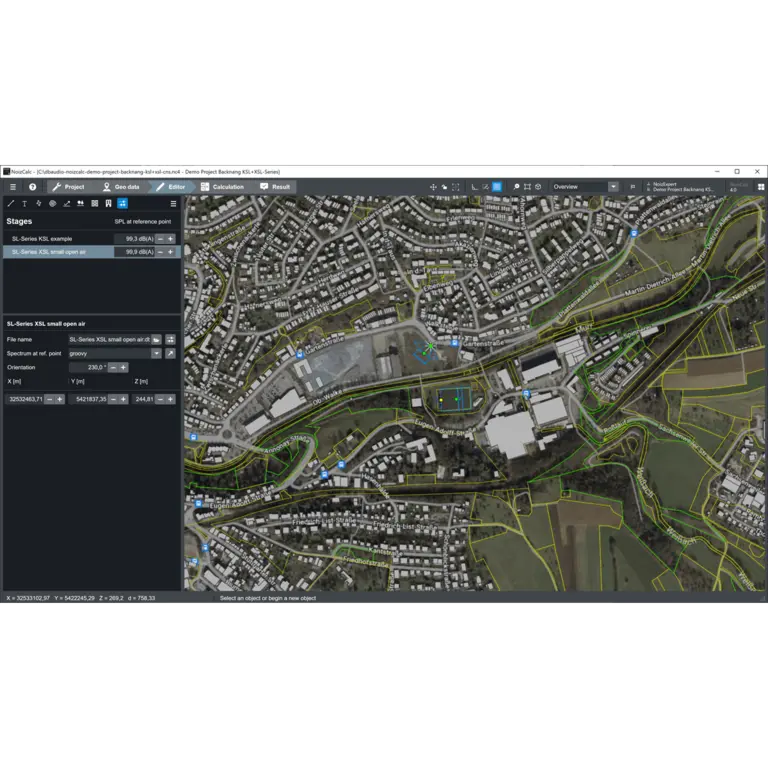Click the Stages heading
This screenshot has width=768, height=768.
click(19, 221)
